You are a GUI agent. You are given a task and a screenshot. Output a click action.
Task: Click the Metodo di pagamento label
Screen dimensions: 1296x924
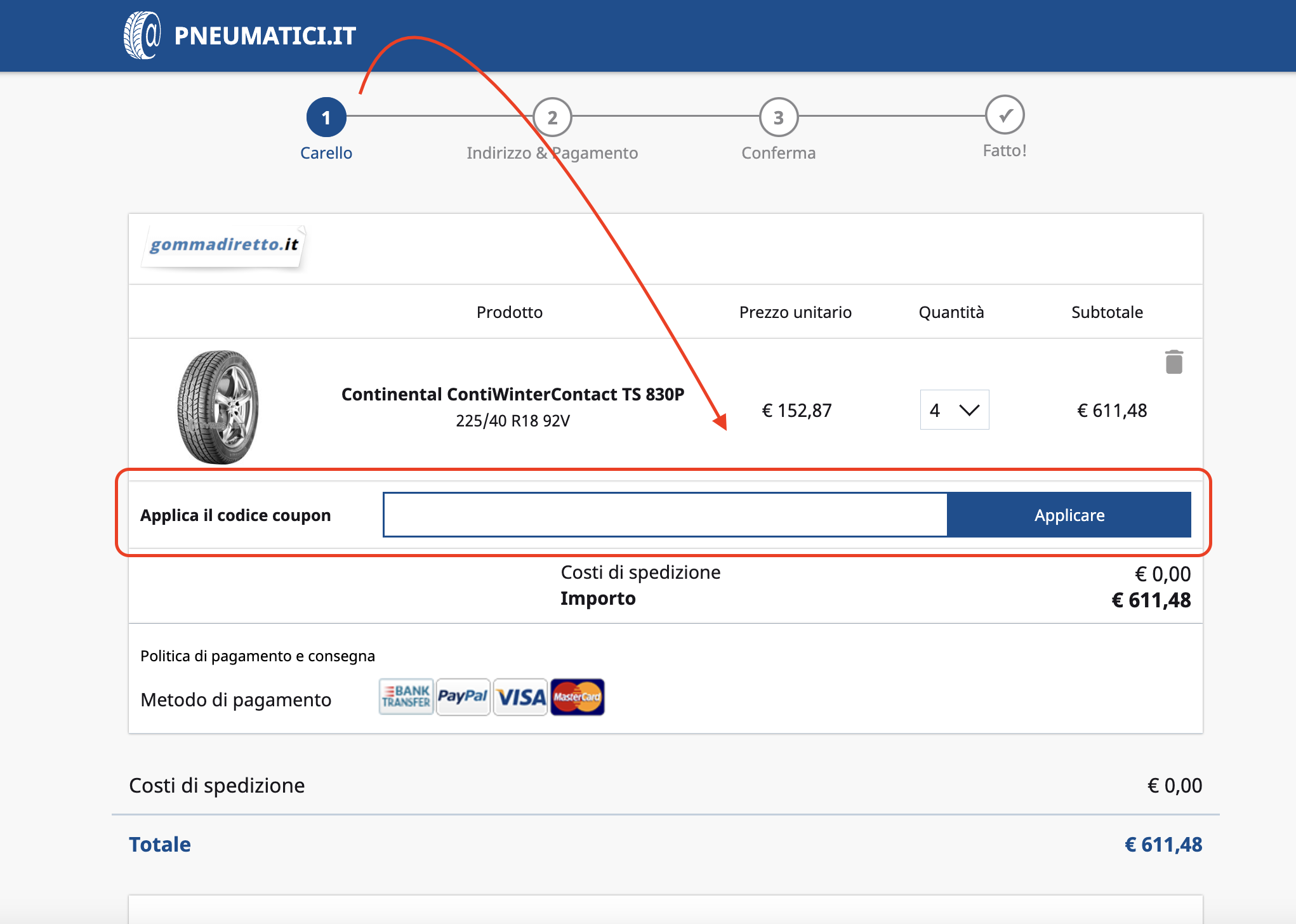pos(236,700)
